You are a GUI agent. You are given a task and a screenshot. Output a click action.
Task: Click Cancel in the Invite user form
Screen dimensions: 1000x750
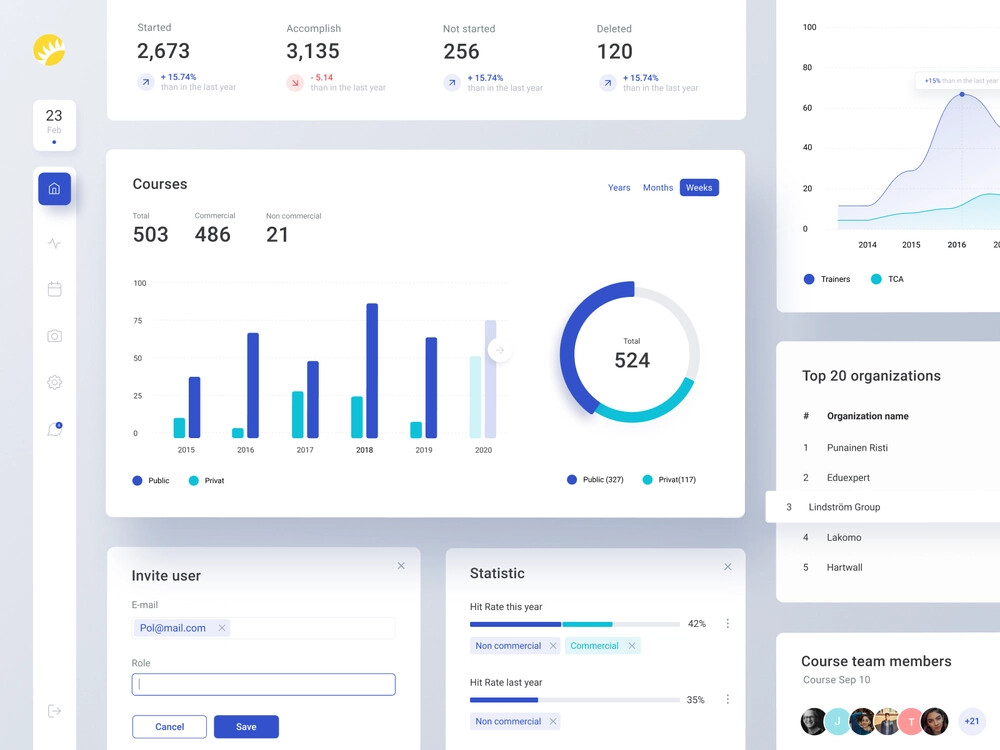click(169, 726)
